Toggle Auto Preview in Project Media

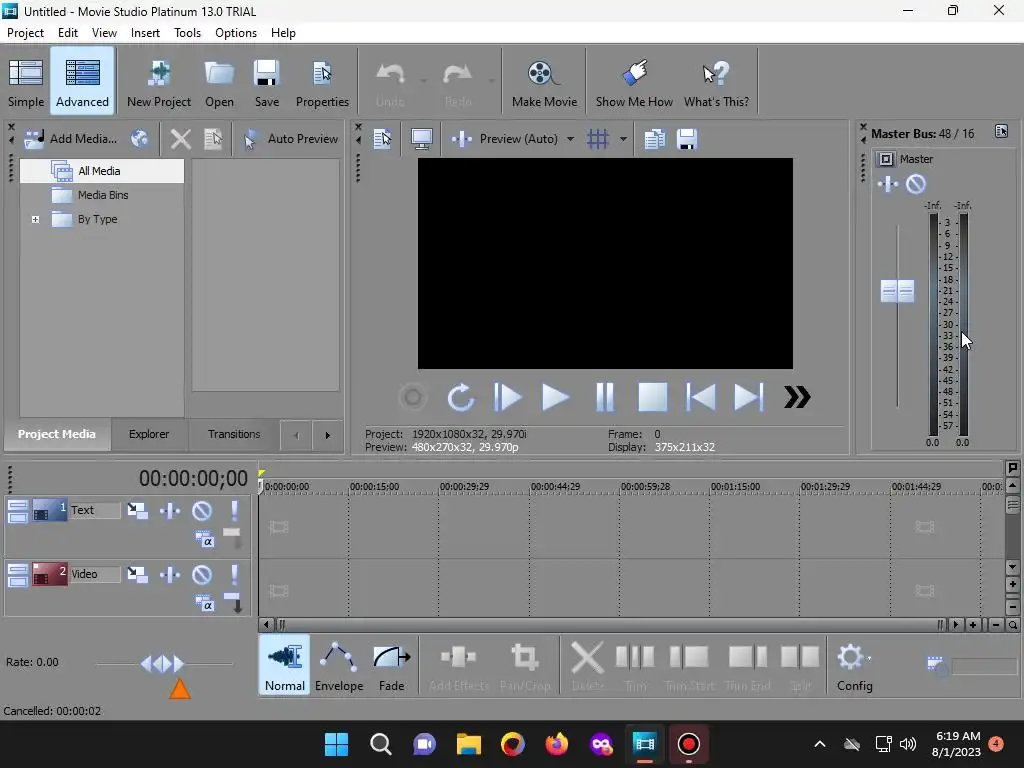[x=291, y=138]
